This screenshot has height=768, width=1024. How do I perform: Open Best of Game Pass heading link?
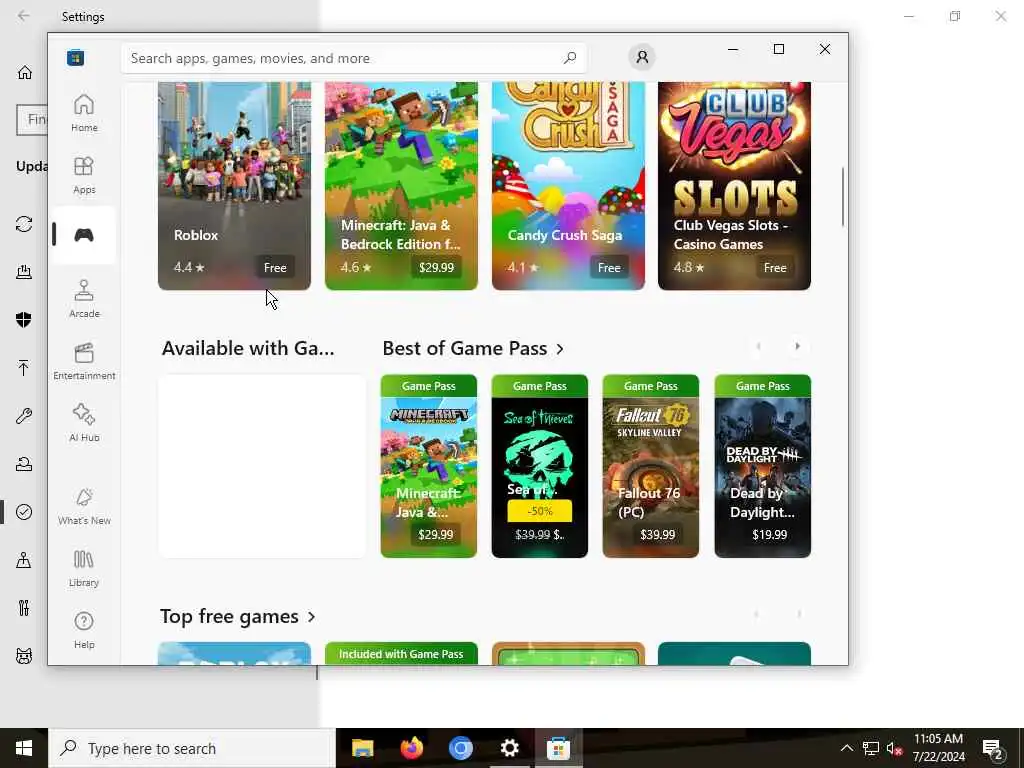pos(473,349)
